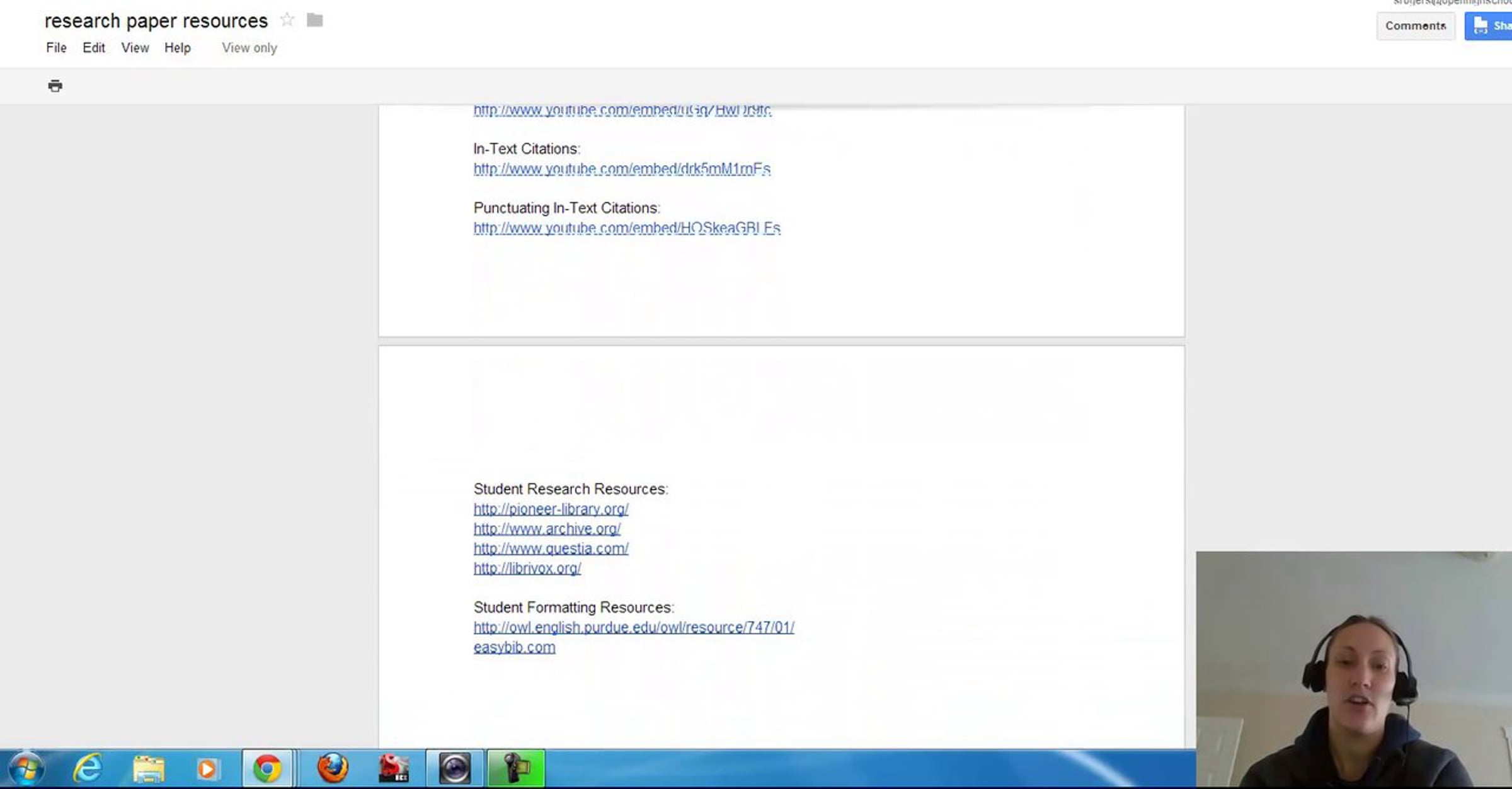Viewport: 1512px width, 789px height.
Task: Click the green camcorder taskbar icon
Action: click(x=515, y=769)
